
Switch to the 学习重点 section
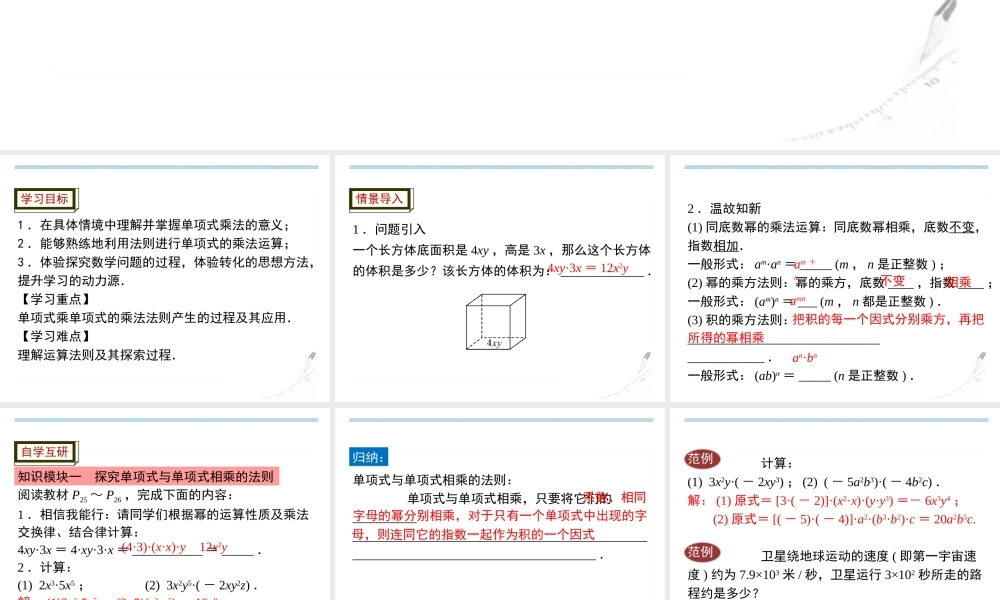tap(45, 299)
